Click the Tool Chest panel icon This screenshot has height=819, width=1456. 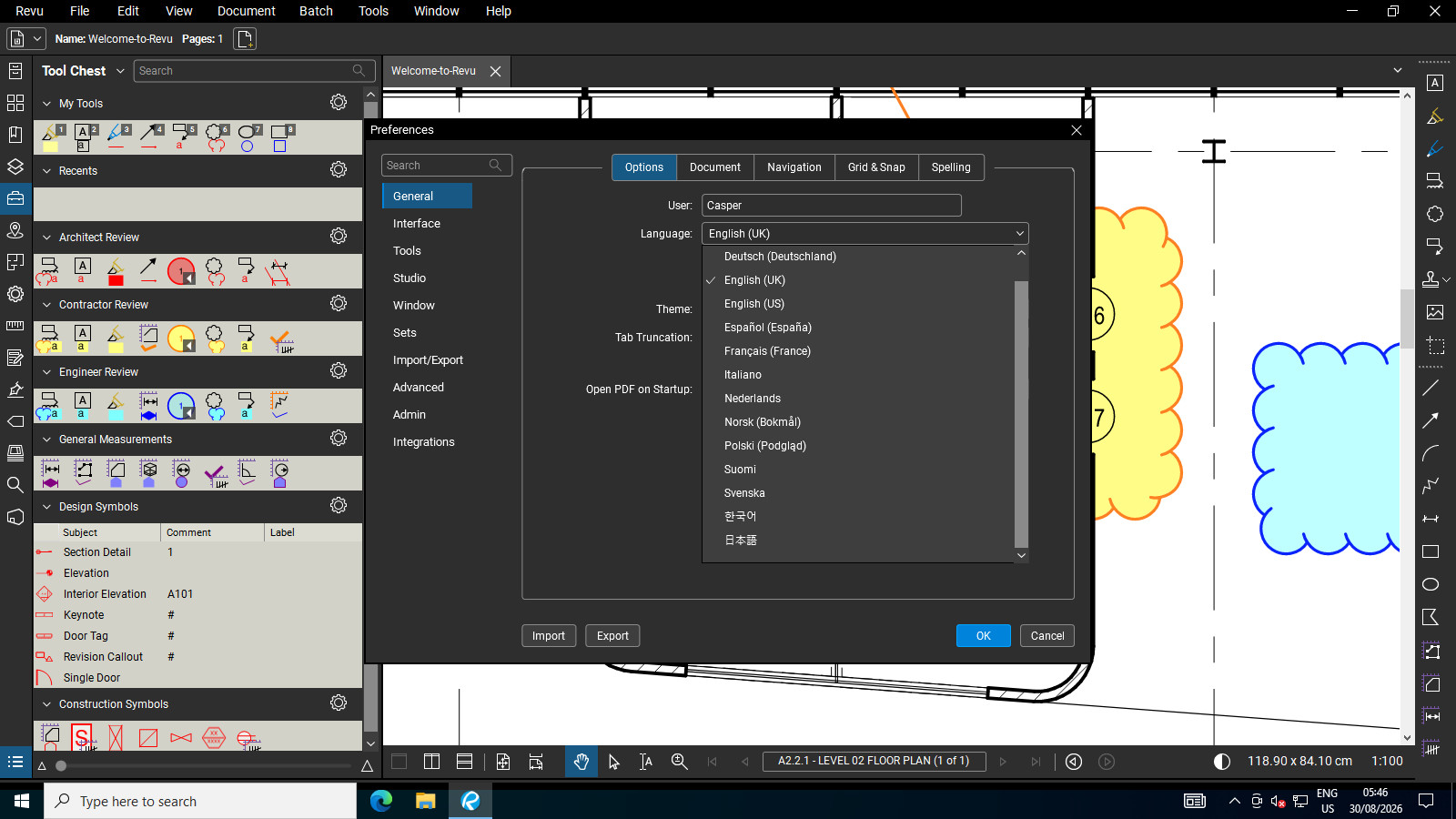(15, 198)
